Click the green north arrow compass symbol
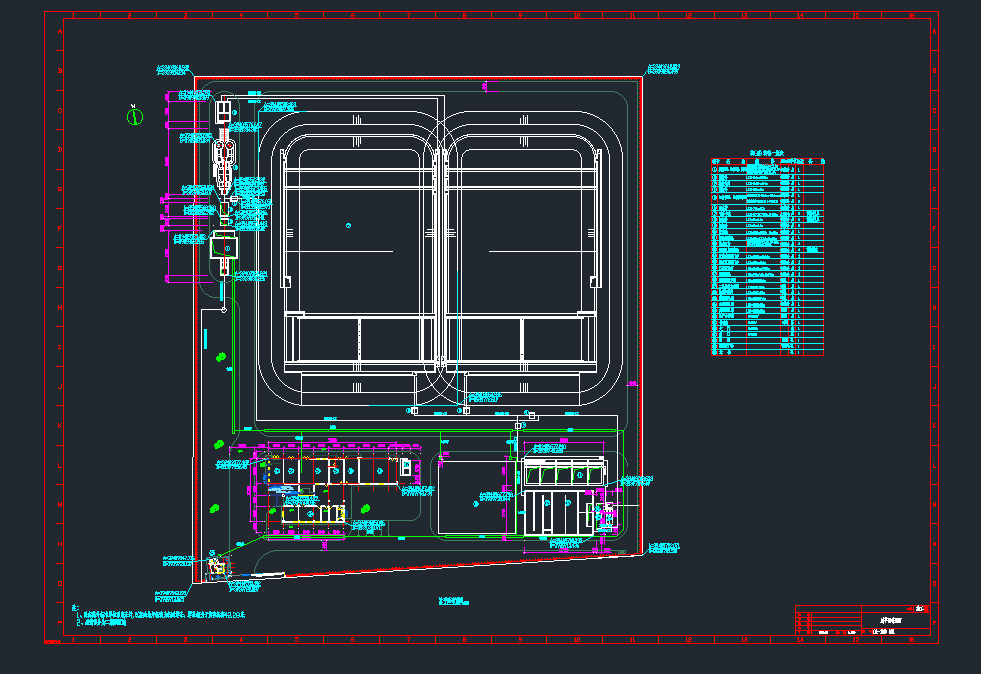The width and height of the screenshot is (981, 674). 135,116
